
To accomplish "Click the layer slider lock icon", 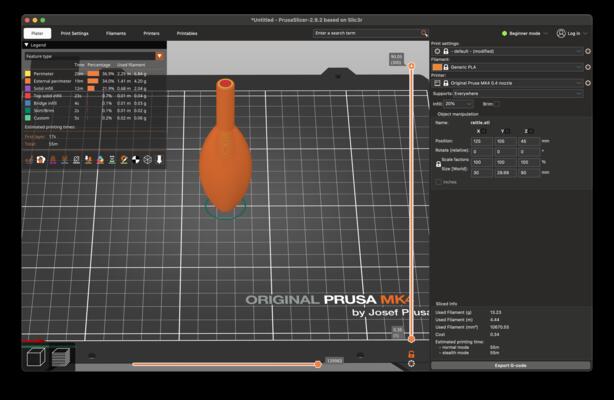I will click(411, 354).
